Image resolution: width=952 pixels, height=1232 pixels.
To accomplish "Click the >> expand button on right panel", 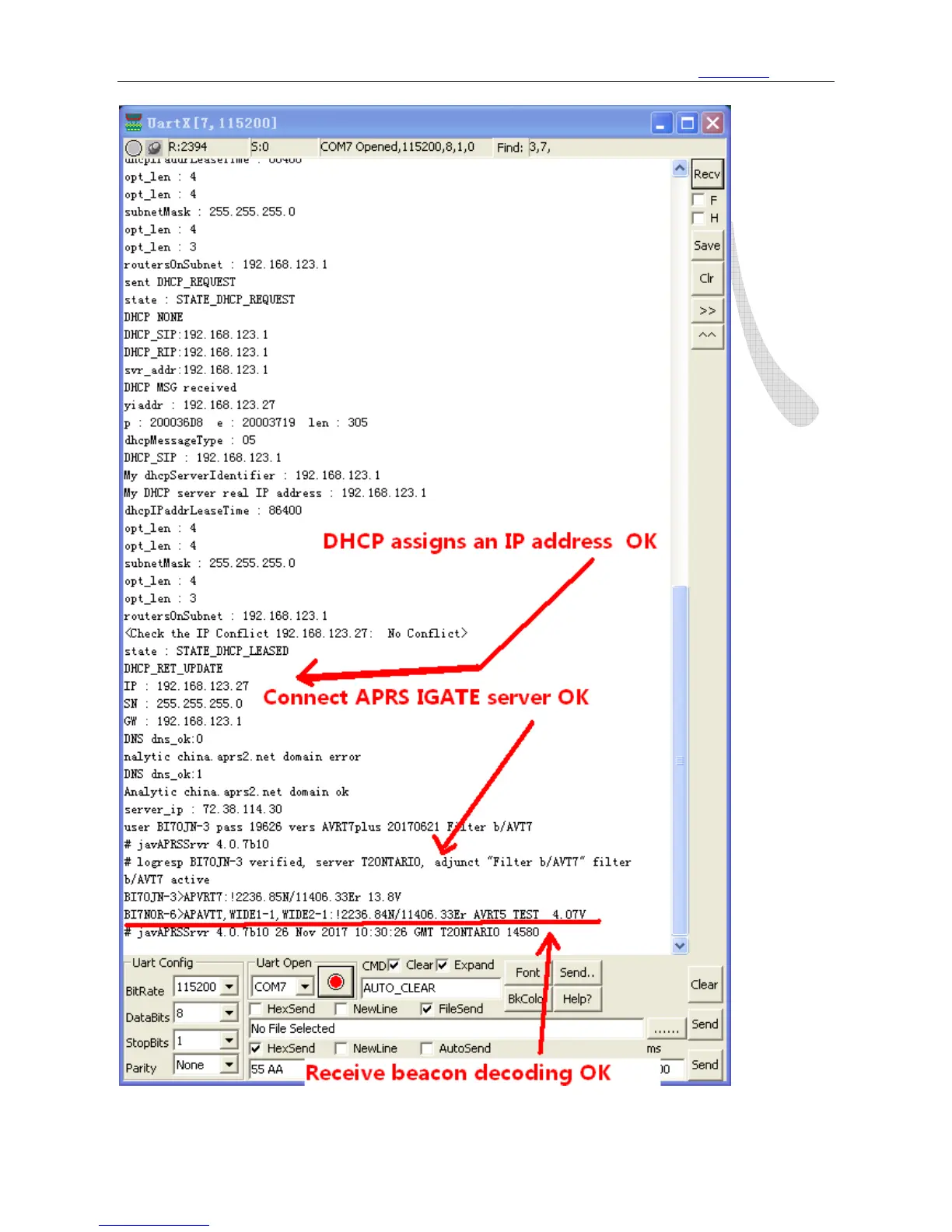I will click(x=707, y=310).
